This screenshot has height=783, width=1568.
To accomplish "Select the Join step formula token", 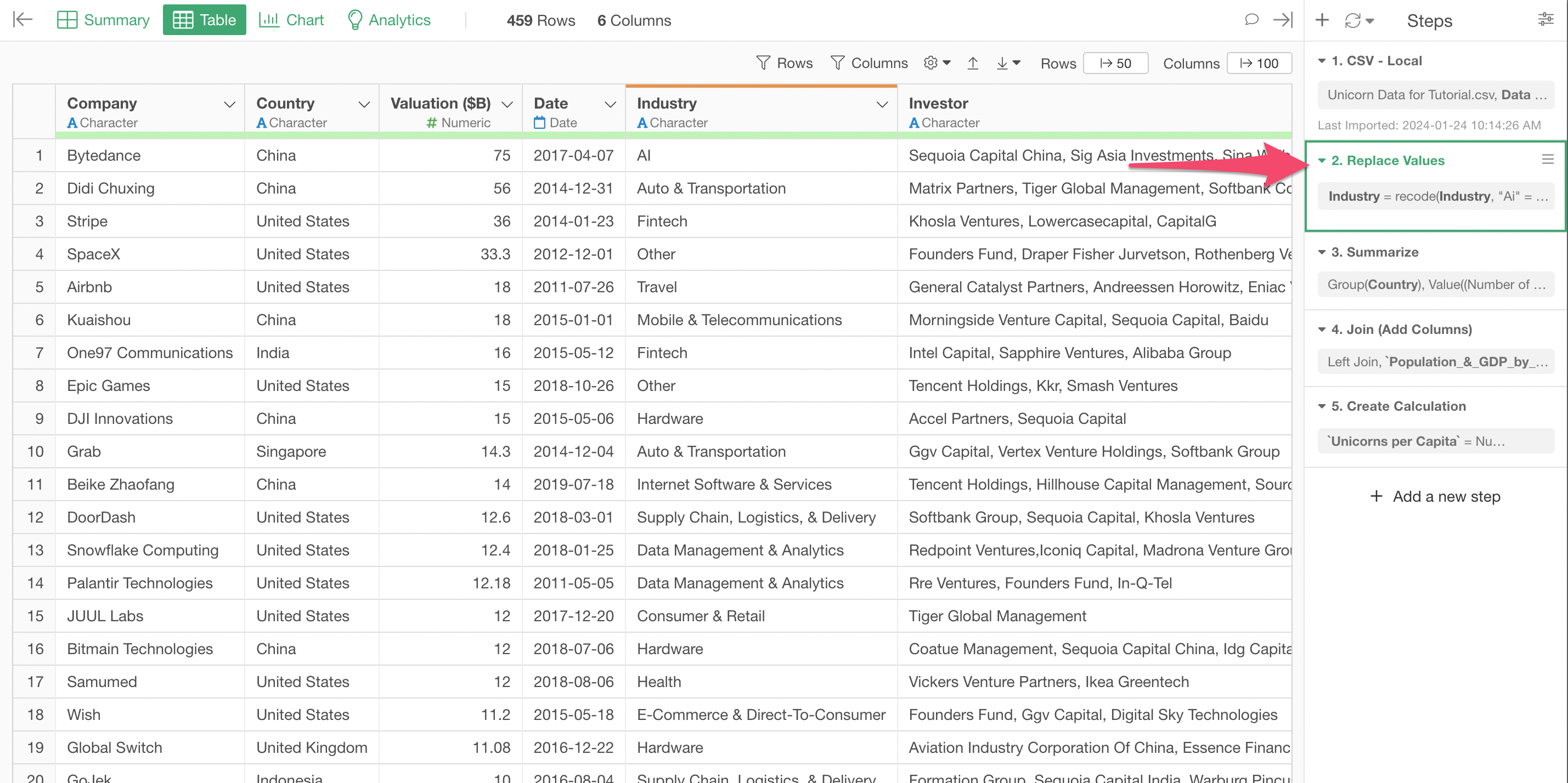I will (x=1436, y=362).
